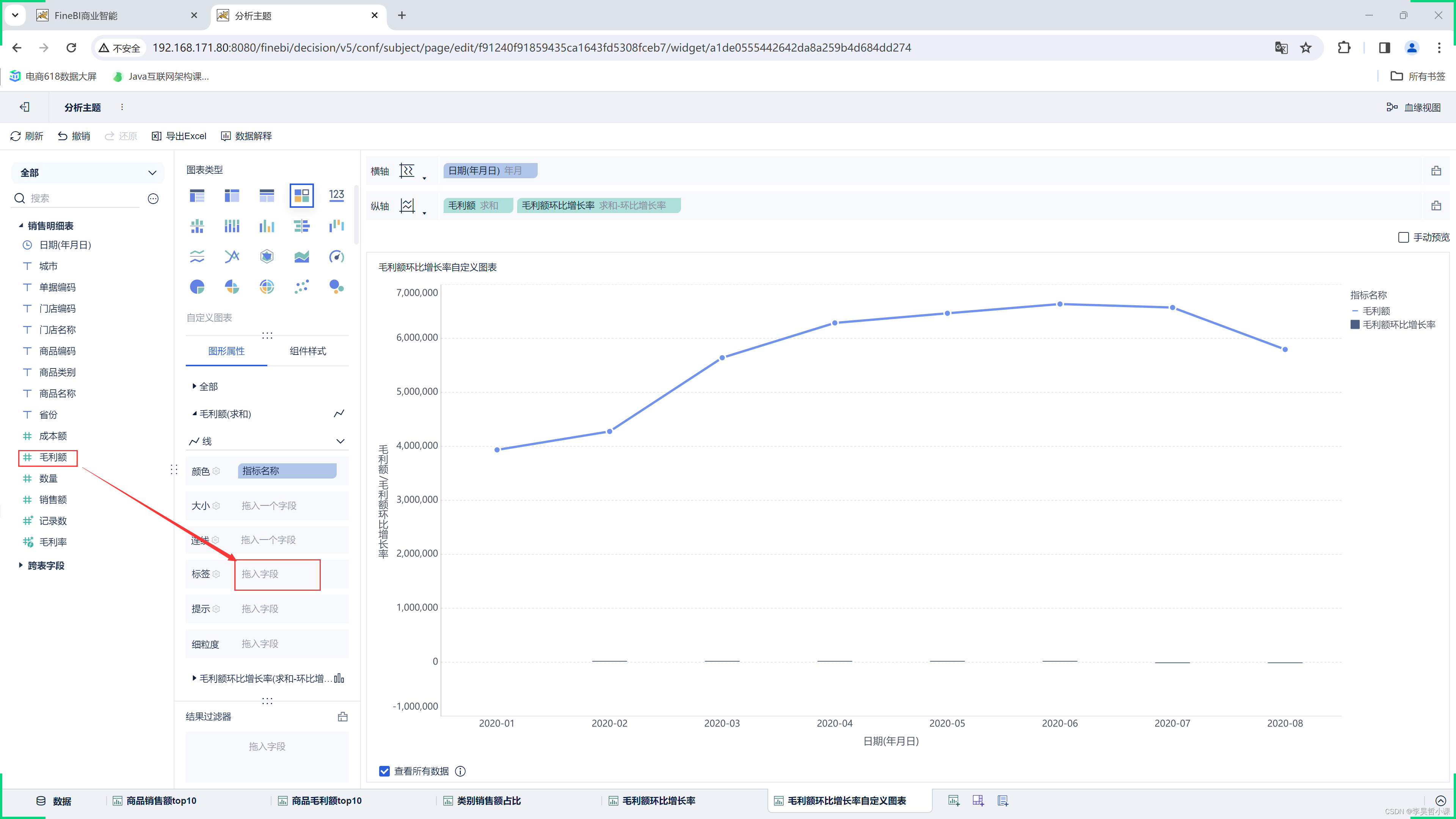Select the partitioned column chart type
The width and height of the screenshot is (1456, 819).
[197, 226]
